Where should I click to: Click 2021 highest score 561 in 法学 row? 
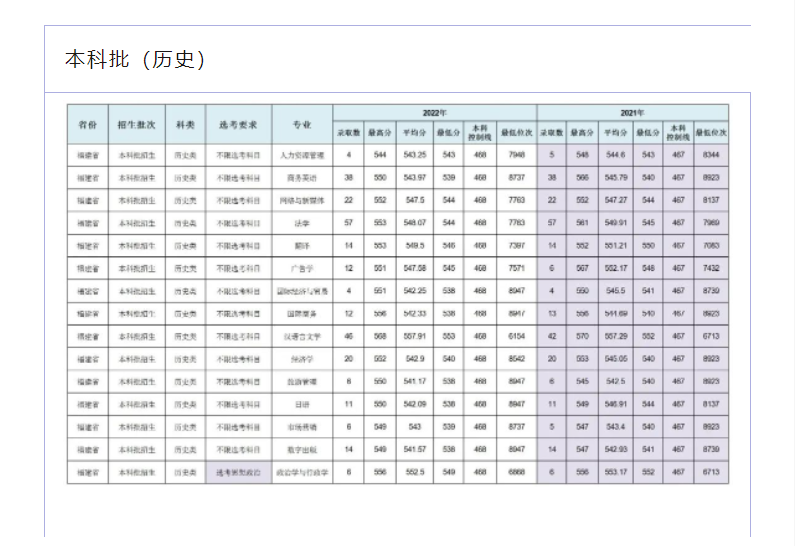(x=582, y=223)
